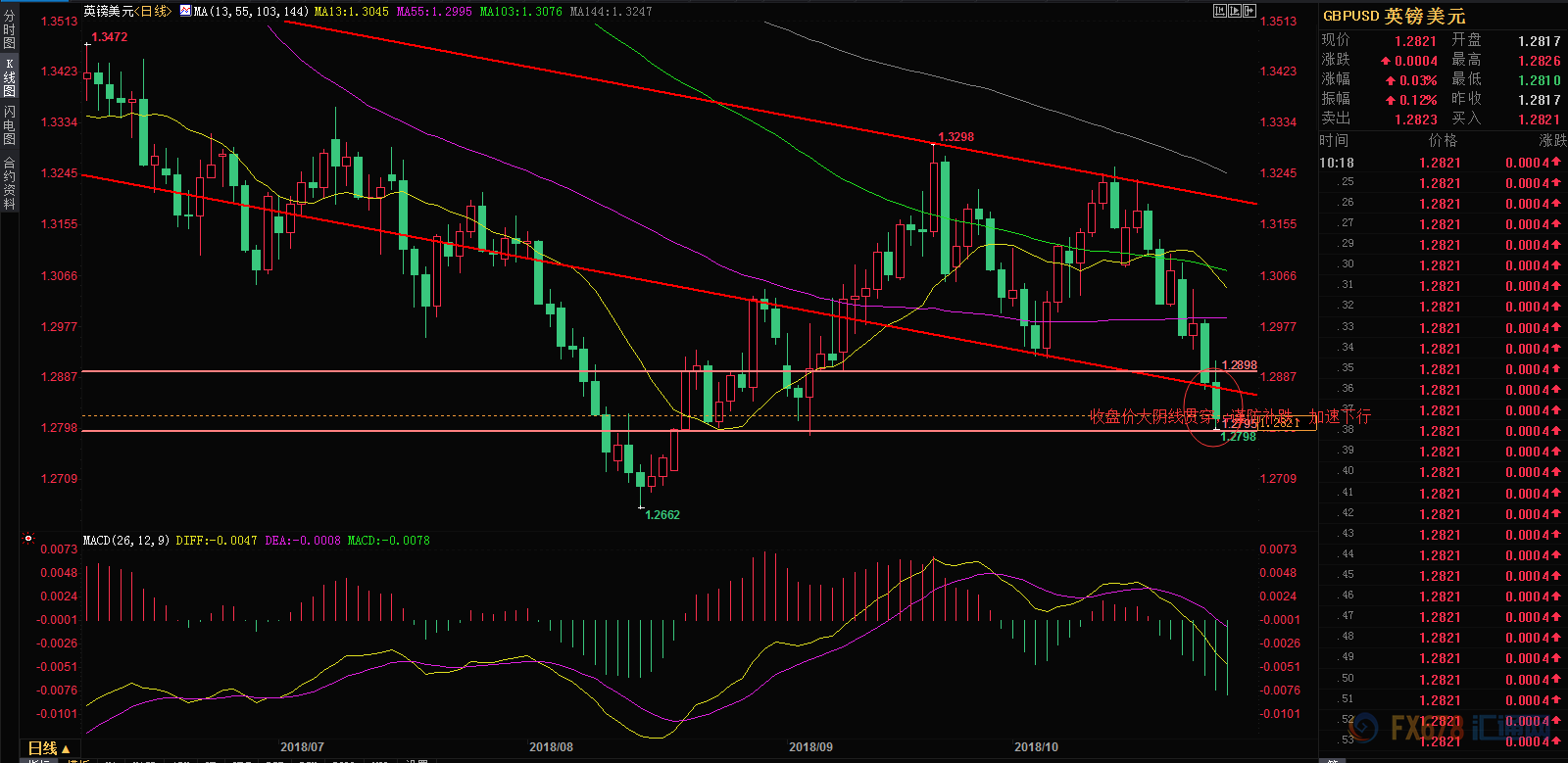Click the MACD(26,12,9) indicator label

point(125,540)
